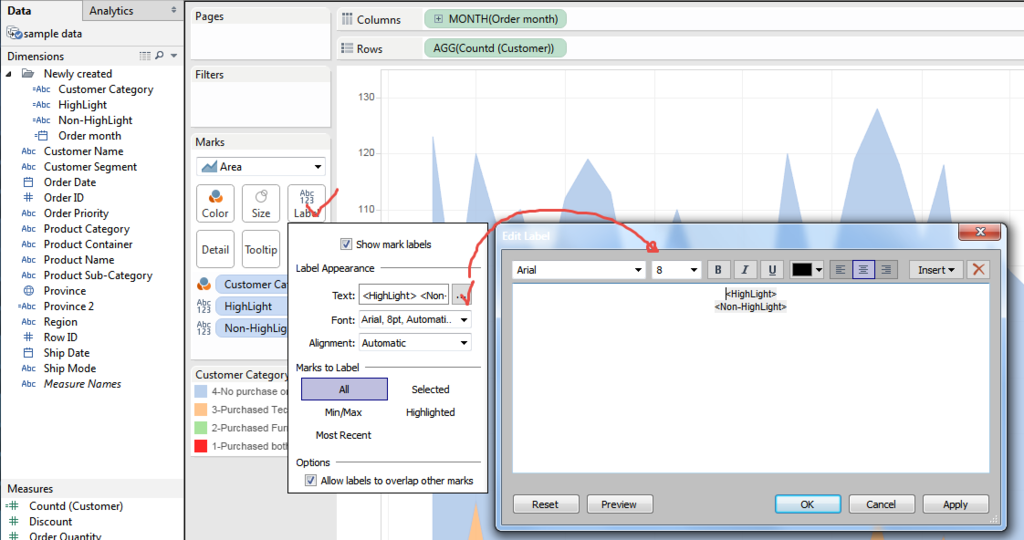Open the label Font dropdown
1024x540 pixels.
coord(415,319)
